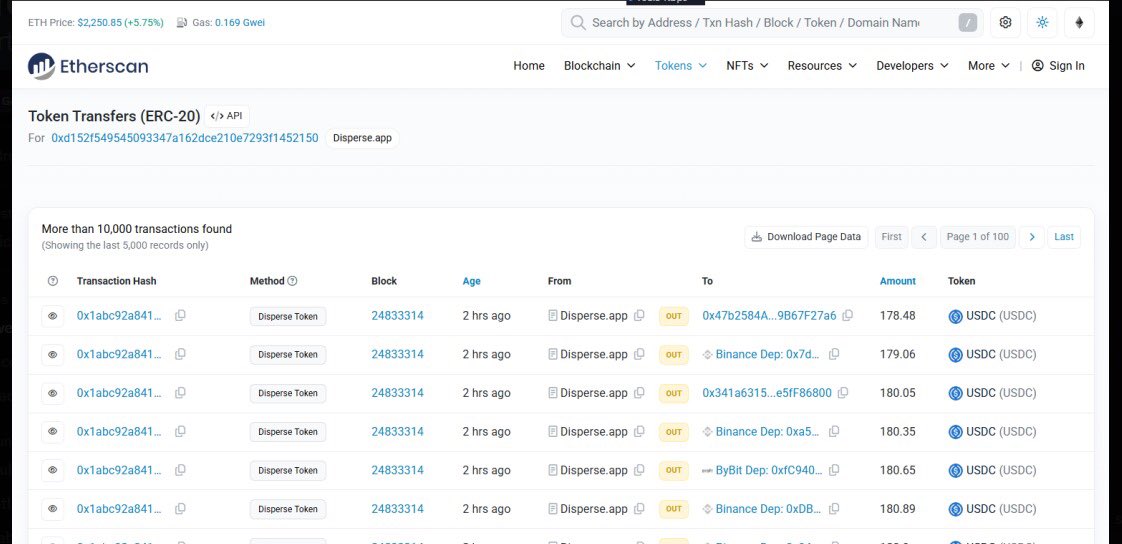Copy From address in the 180.65 row
Viewport: 1122px width, 544px height.
click(x=640, y=470)
